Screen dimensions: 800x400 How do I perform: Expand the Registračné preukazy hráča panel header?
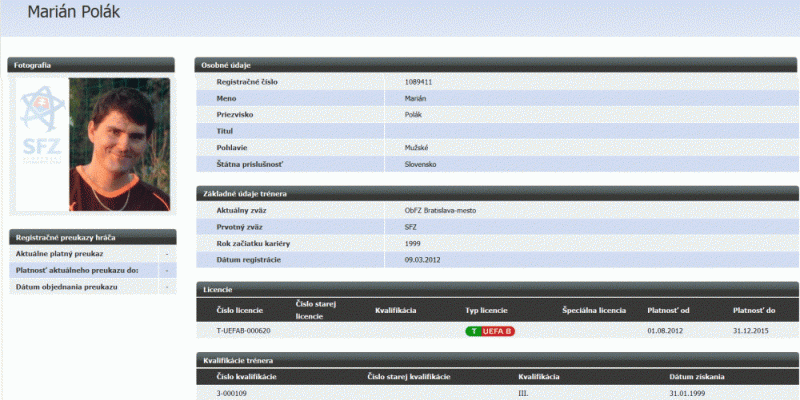pos(91,238)
